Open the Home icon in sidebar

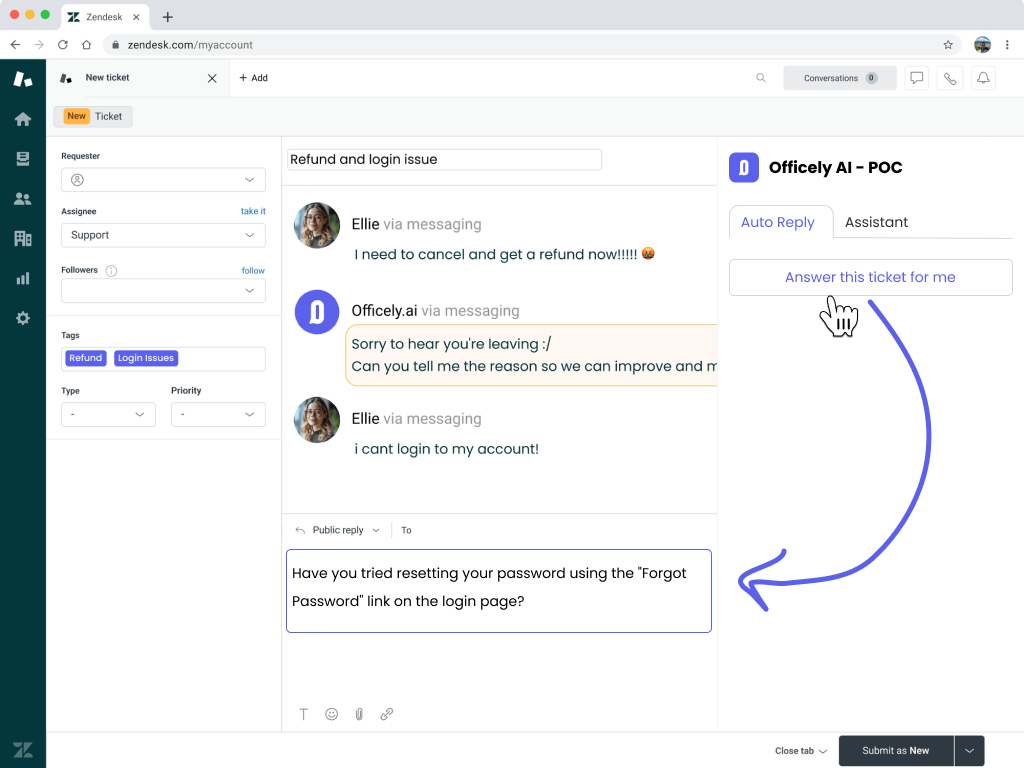22,119
